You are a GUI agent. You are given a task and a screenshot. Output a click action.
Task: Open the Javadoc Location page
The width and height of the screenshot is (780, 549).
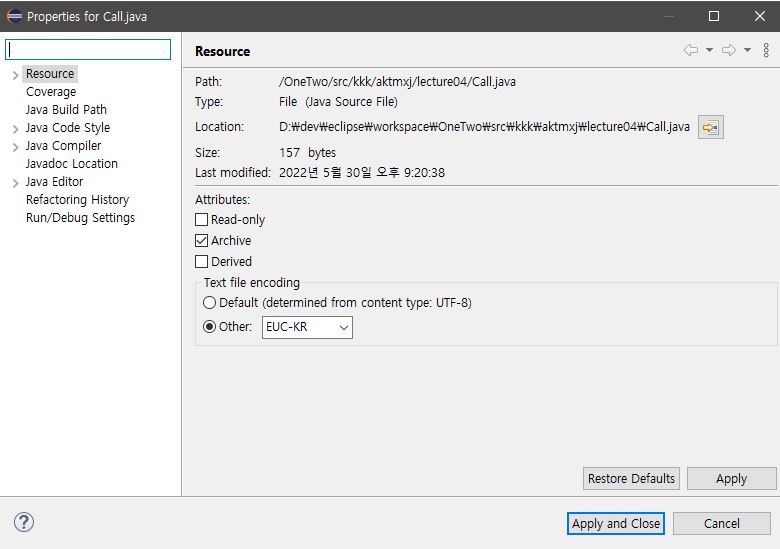[72, 164]
